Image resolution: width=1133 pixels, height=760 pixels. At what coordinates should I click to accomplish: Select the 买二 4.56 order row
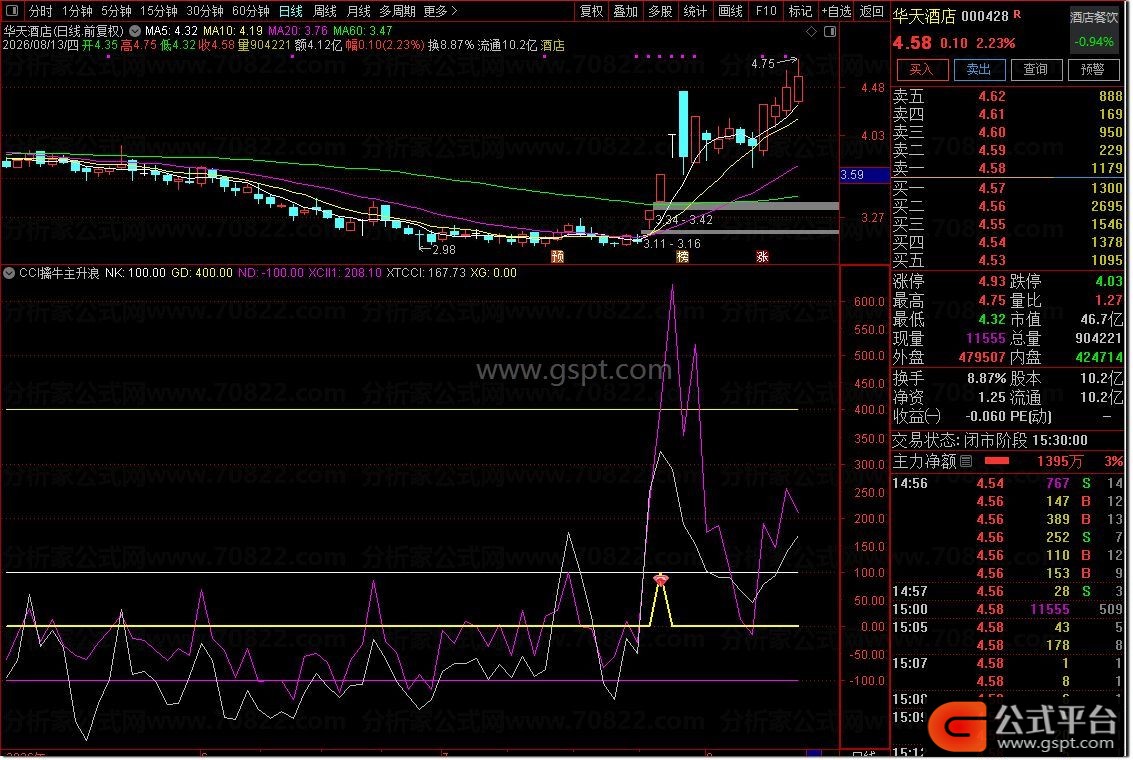(x=1008, y=206)
